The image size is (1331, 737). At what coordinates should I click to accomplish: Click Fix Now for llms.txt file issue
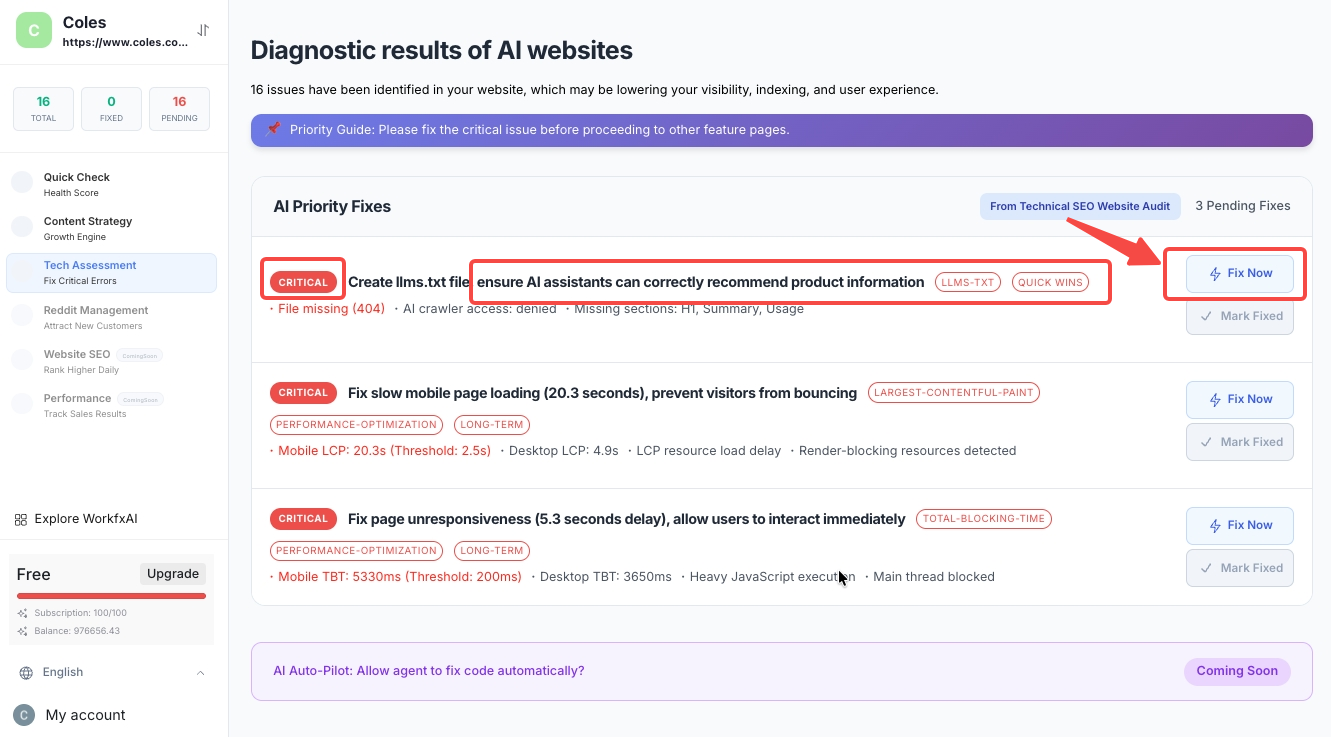click(x=1239, y=273)
